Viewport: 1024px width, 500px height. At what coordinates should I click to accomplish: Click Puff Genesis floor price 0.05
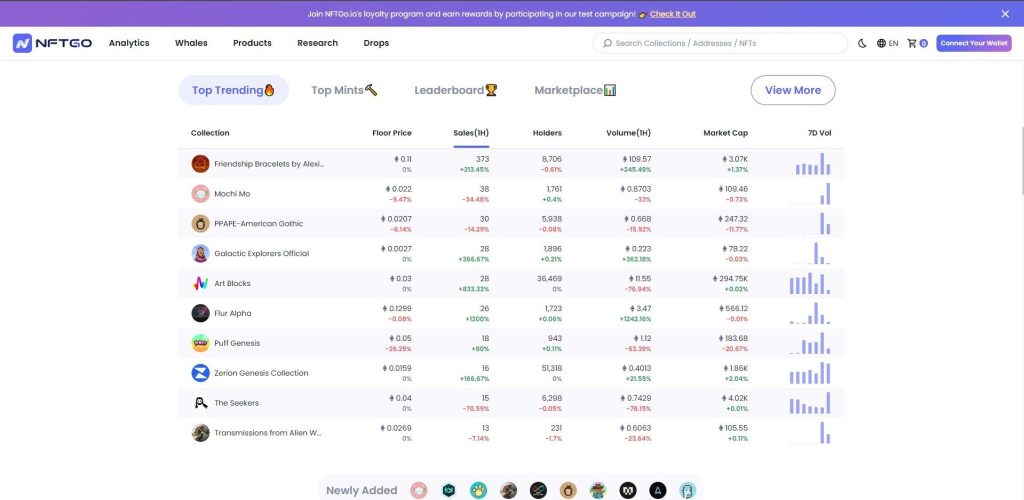(402, 338)
